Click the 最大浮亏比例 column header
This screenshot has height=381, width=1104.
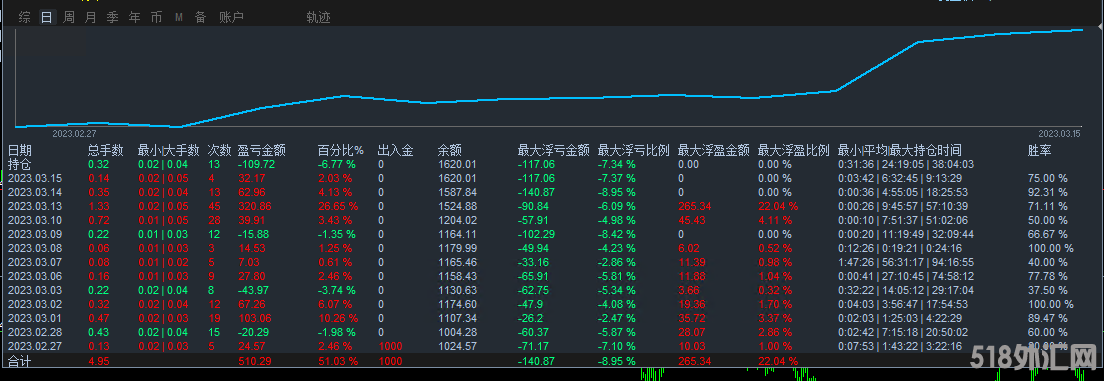633,150
